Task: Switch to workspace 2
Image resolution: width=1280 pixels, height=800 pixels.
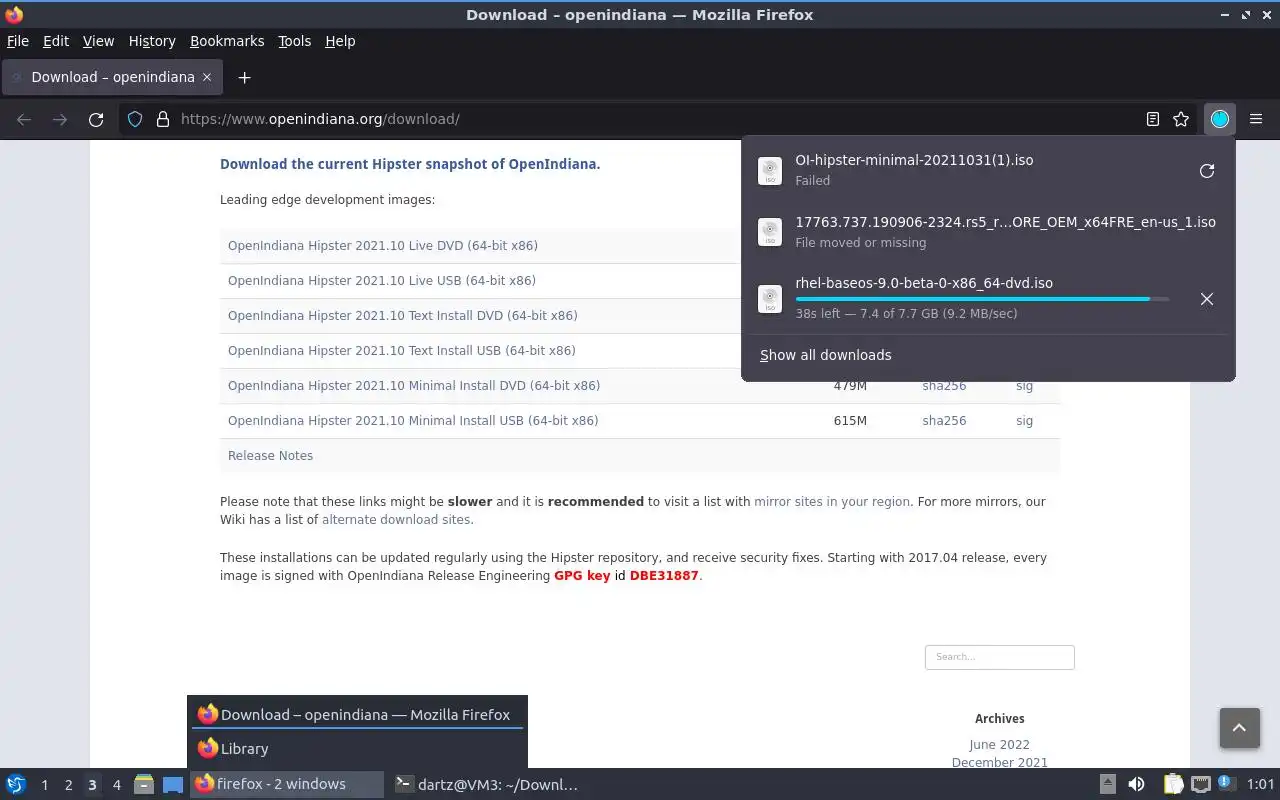Action: pos(68,785)
